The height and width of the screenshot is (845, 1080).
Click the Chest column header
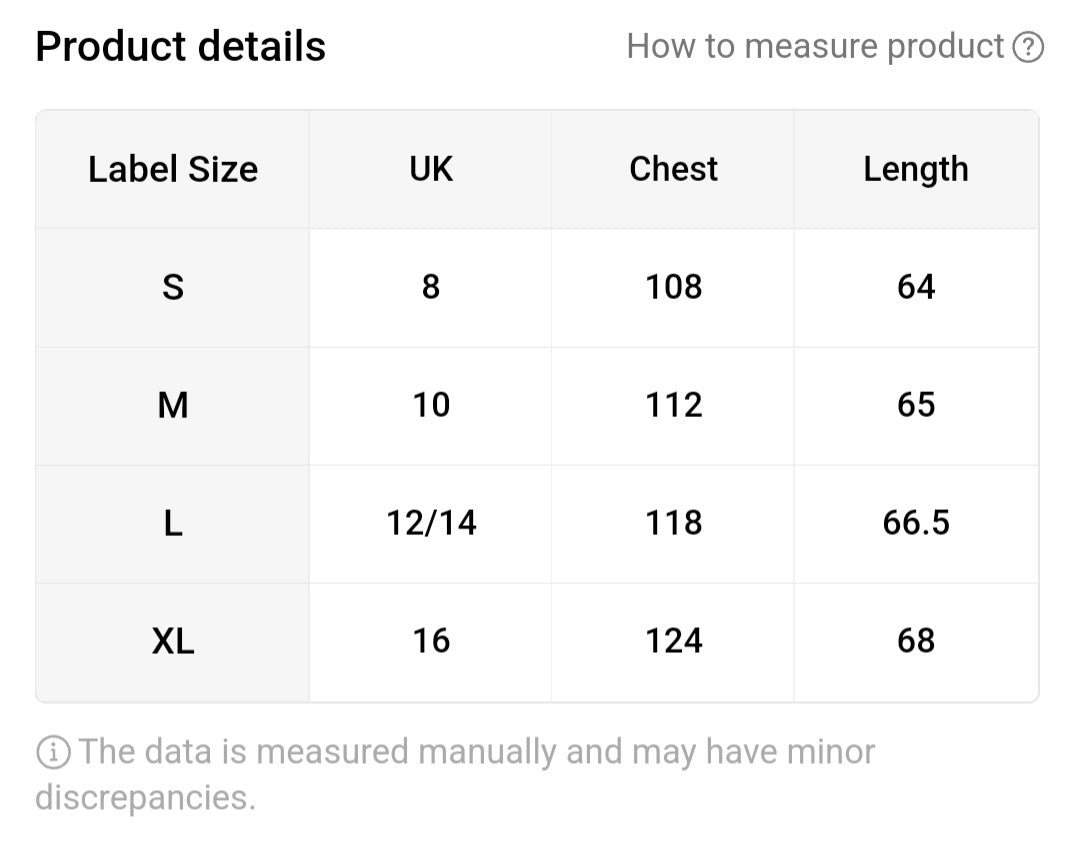(x=673, y=169)
